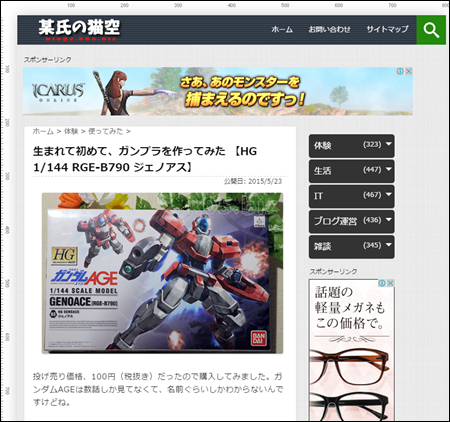
Task: Follow the 使ってみた breadcrumb link
Action: [x=105, y=131]
